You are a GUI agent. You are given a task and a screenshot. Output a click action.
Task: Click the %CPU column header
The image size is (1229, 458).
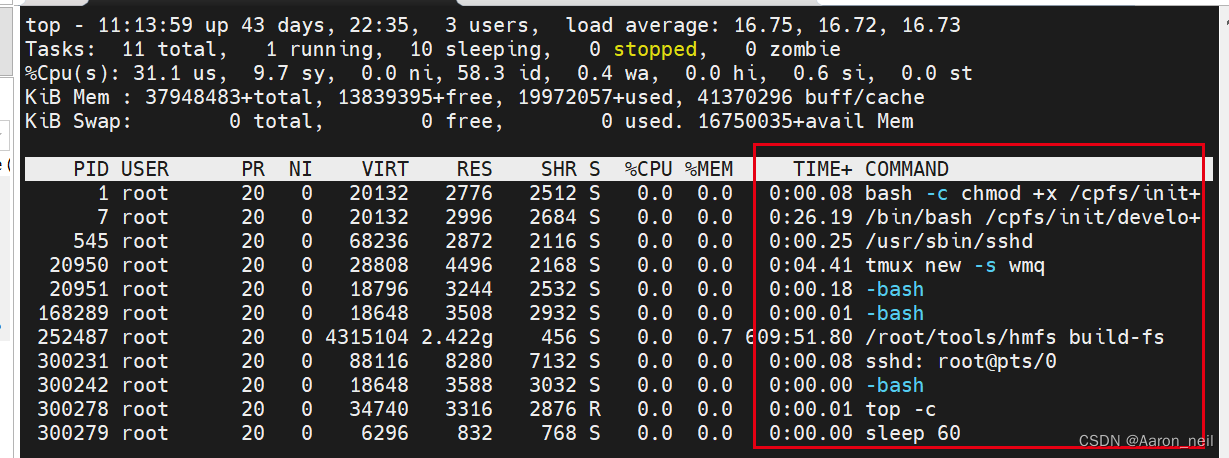(649, 169)
